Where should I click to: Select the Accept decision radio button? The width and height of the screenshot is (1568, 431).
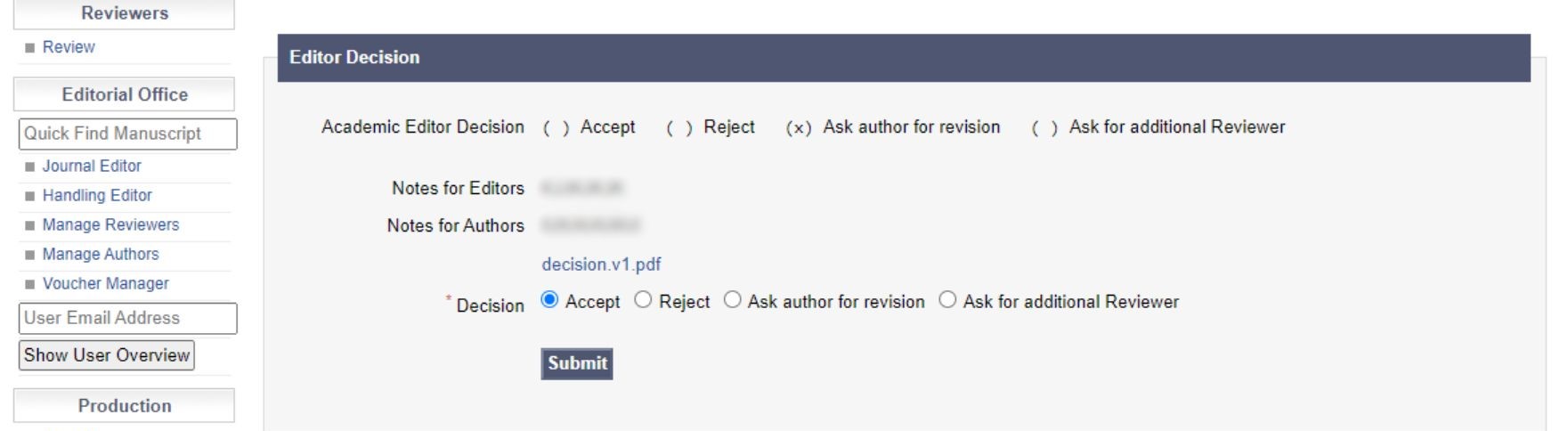(549, 300)
